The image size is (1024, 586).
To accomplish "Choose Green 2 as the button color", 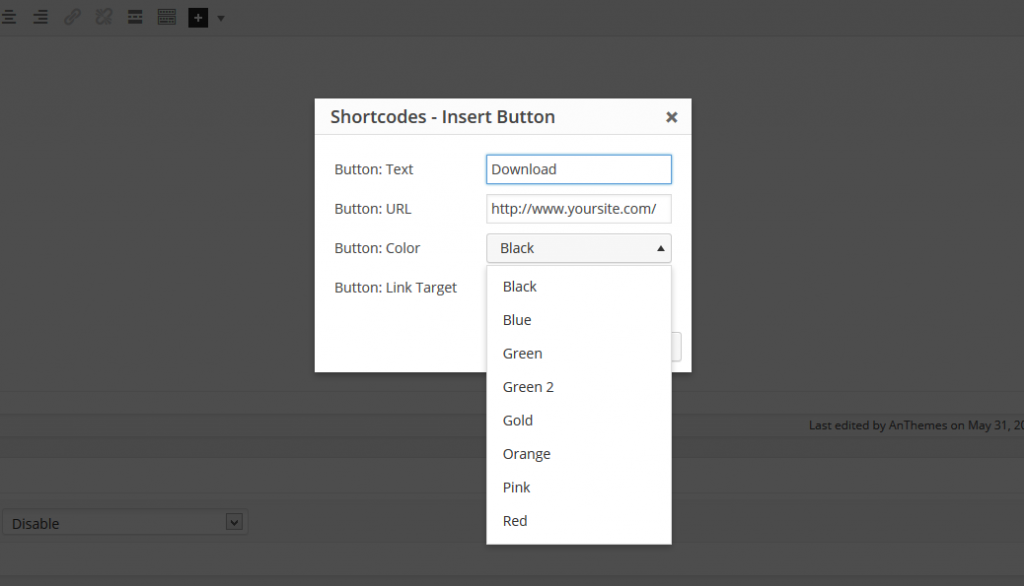I will tap(528, 386).
